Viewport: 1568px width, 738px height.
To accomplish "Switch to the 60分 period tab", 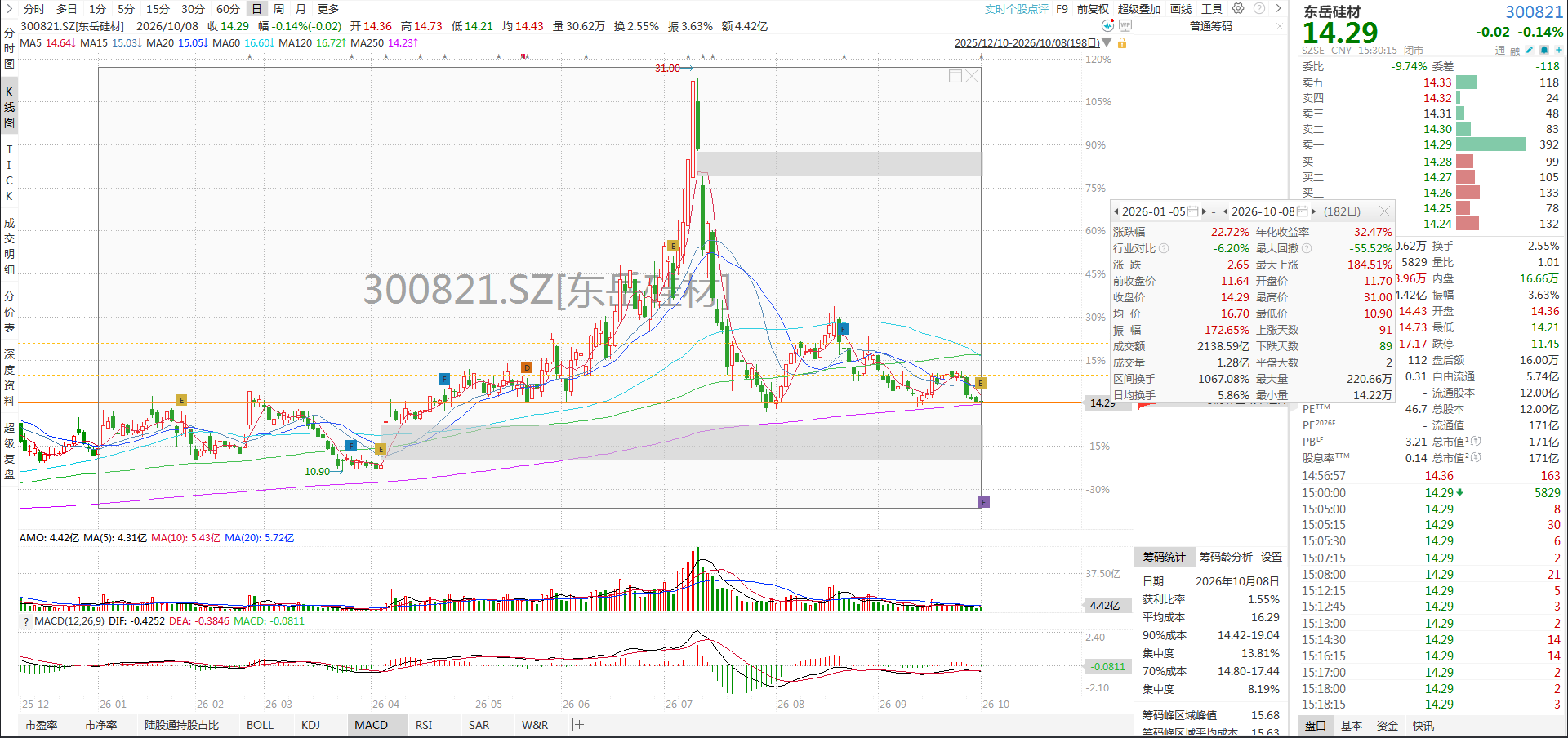I will tap(228, 9).
